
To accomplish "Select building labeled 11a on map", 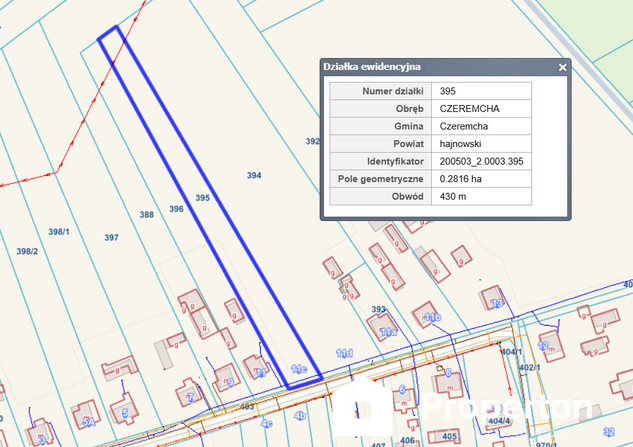I will pyautogui.click(x=388, y=330).
